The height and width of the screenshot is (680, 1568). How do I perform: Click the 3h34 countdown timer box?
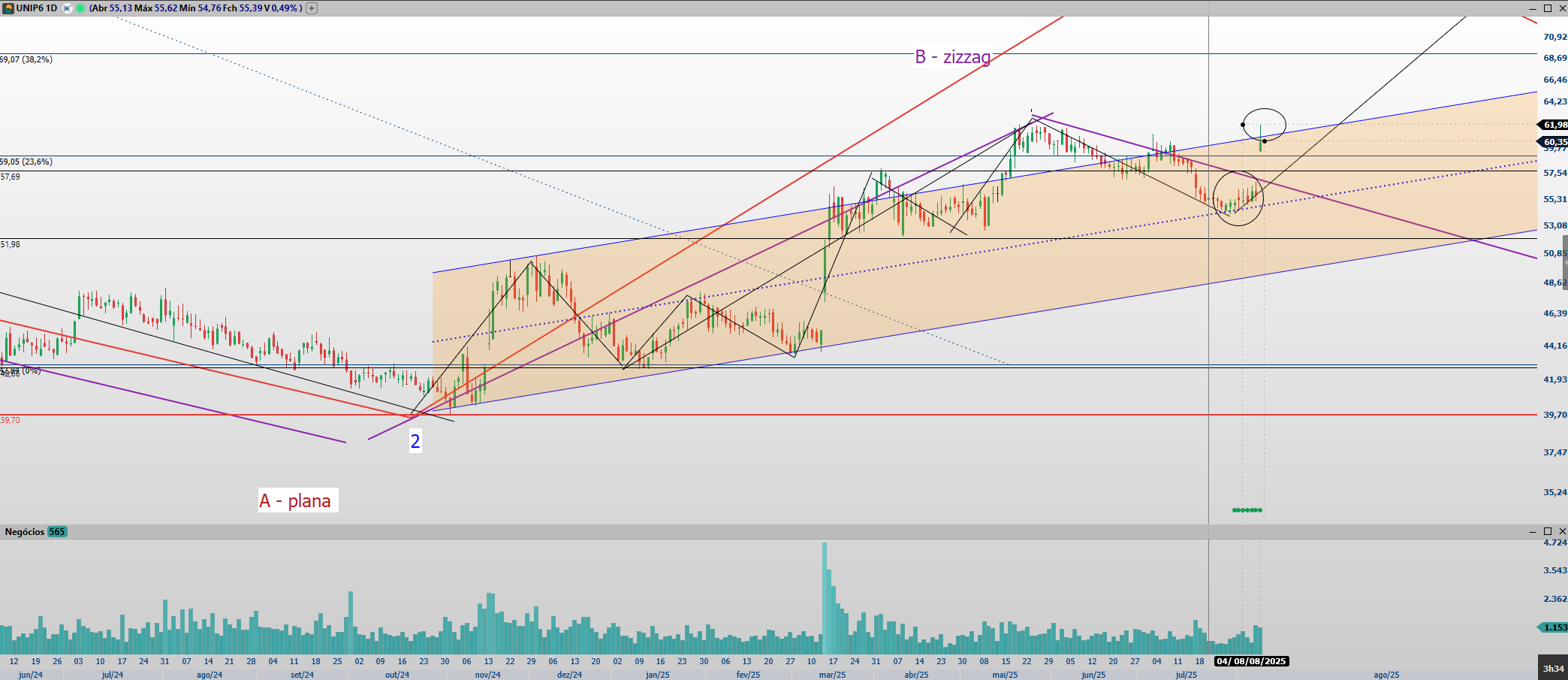pyautogui.click(x=1553, y=668)
